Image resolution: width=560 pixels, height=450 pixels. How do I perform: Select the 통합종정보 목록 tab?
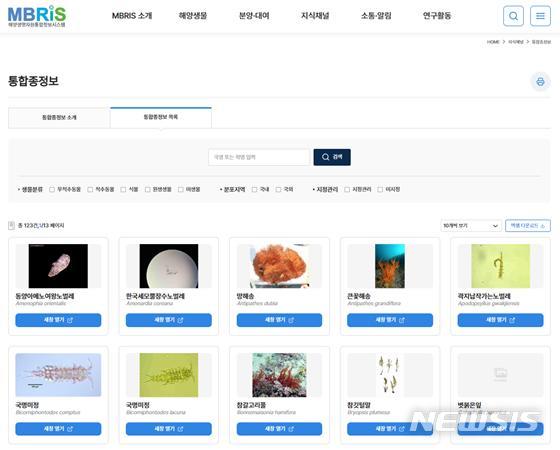coord(161,117)
